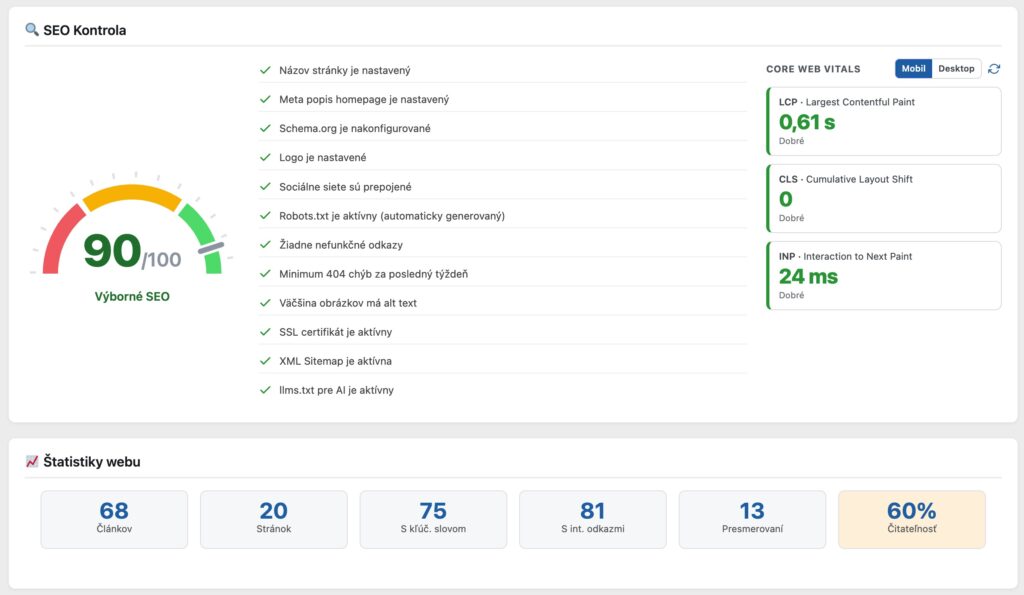Click checkmark beside llms.txt pre AI
Screen dimensions: 1024x595
265,390
